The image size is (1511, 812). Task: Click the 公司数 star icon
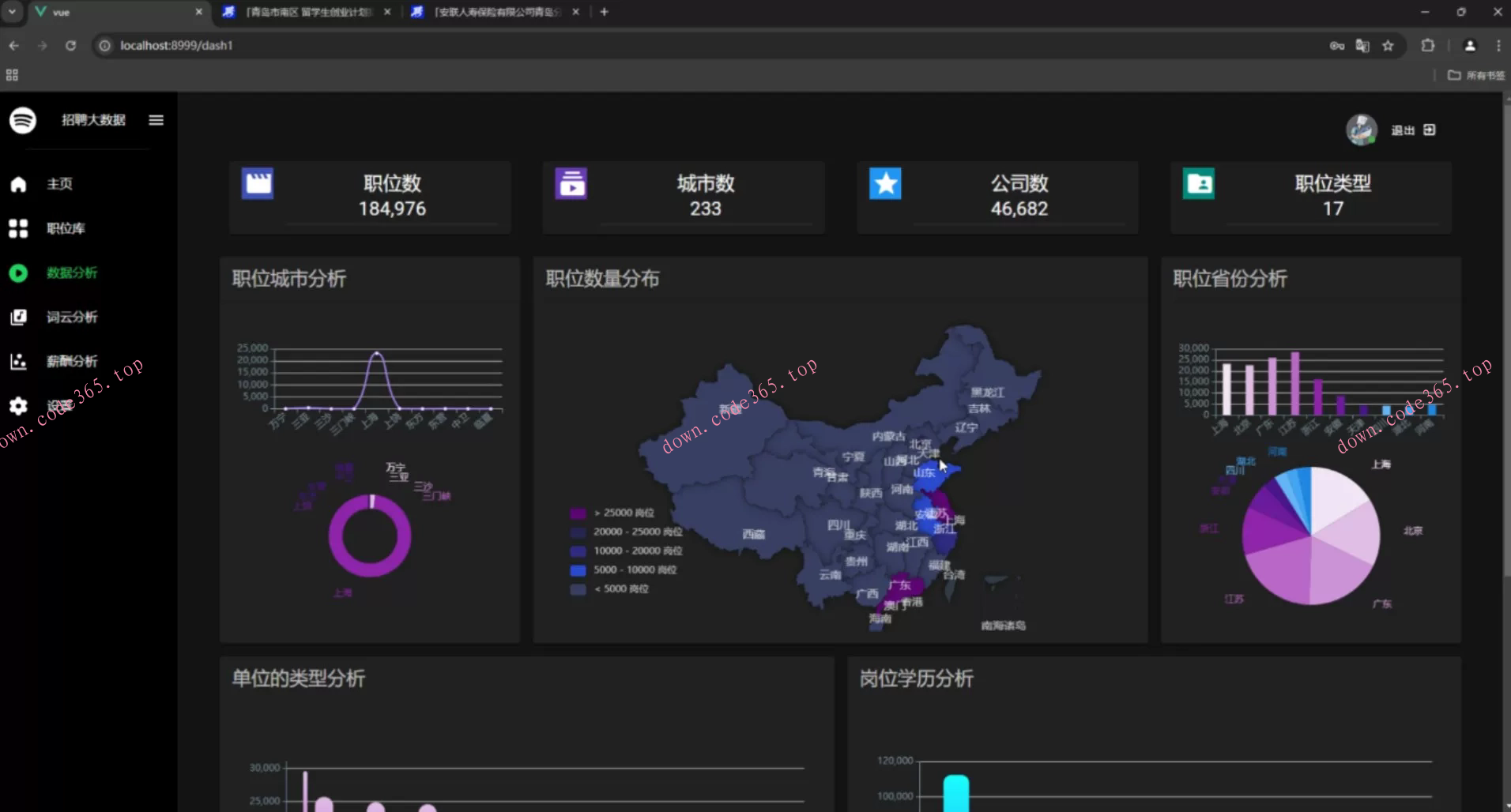(x=885, y=184)
